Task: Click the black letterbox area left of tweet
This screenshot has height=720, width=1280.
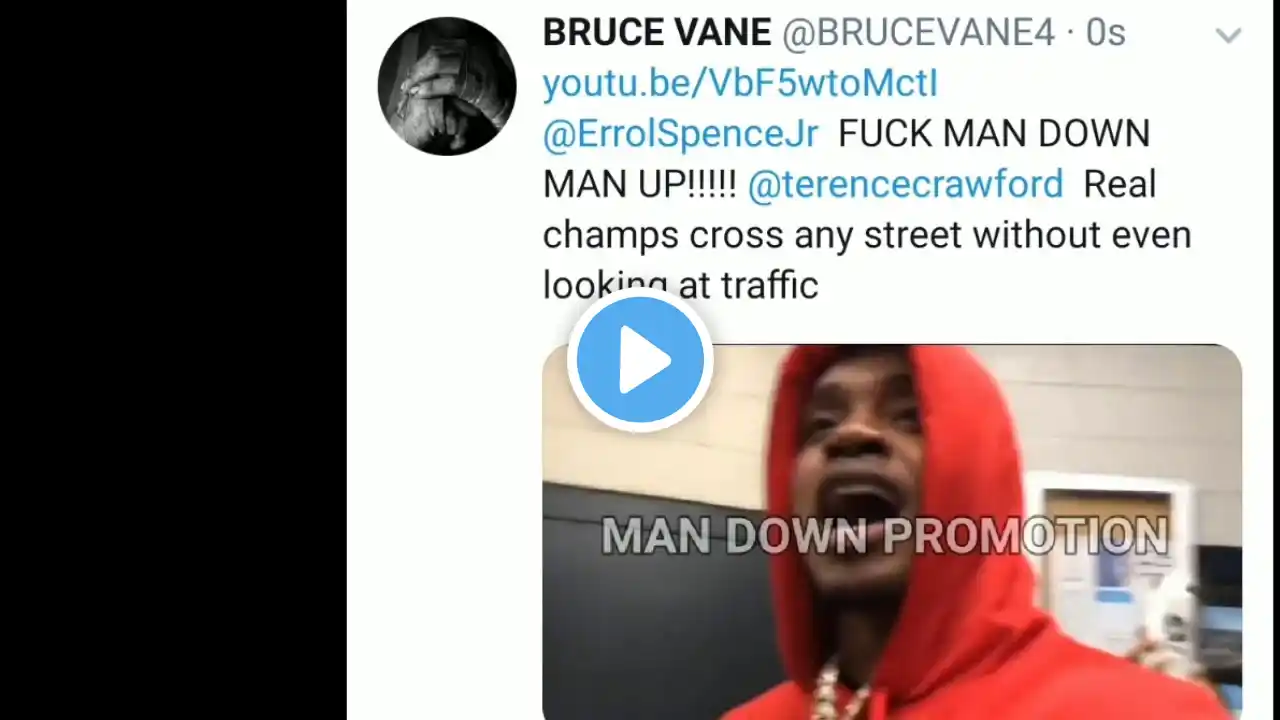Action: pyautogui.click(x=173, y=360)
